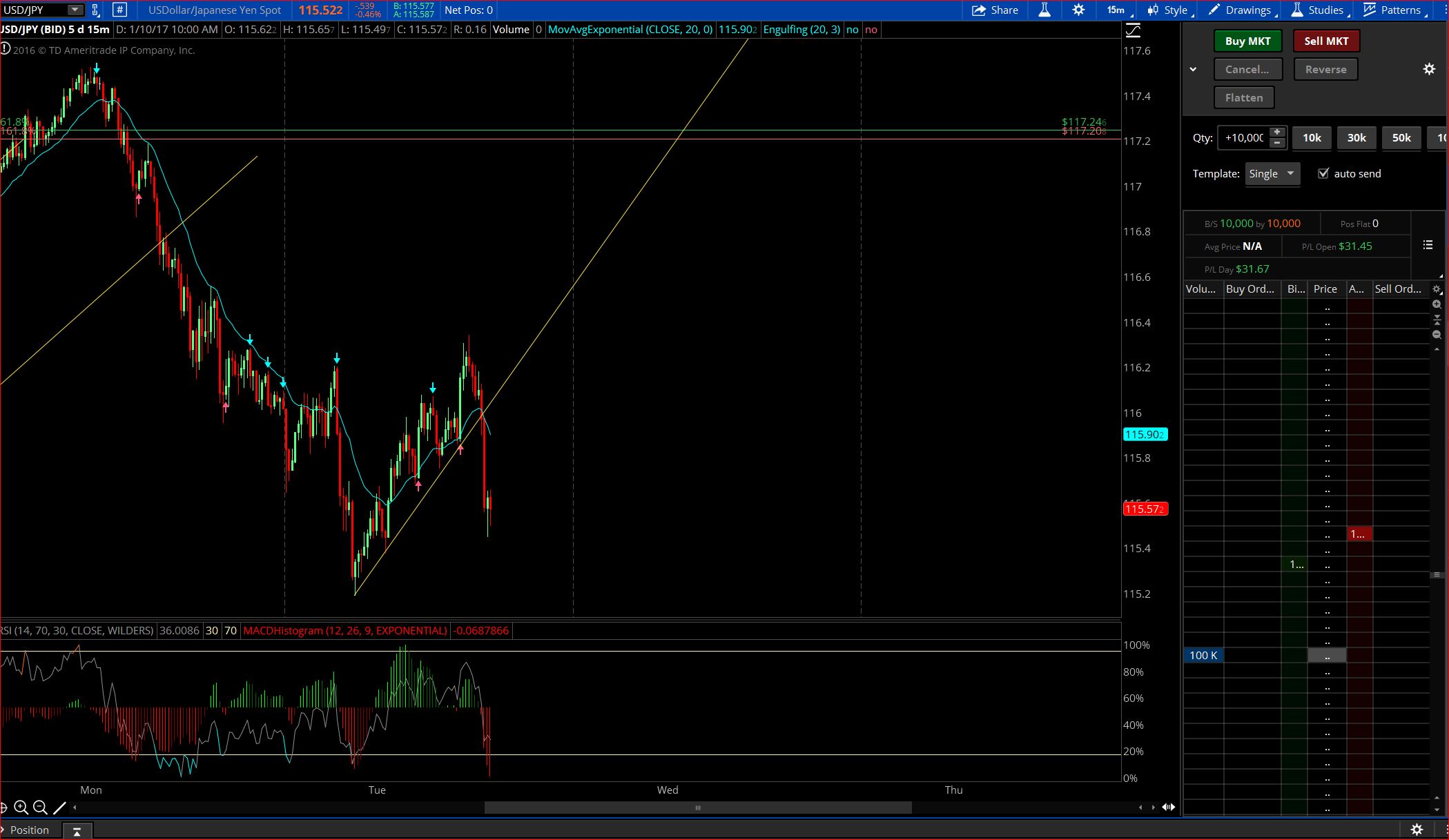Click the Share chart icon
1449x840 pixels.
pyautogui.click(x=995, y=10)
